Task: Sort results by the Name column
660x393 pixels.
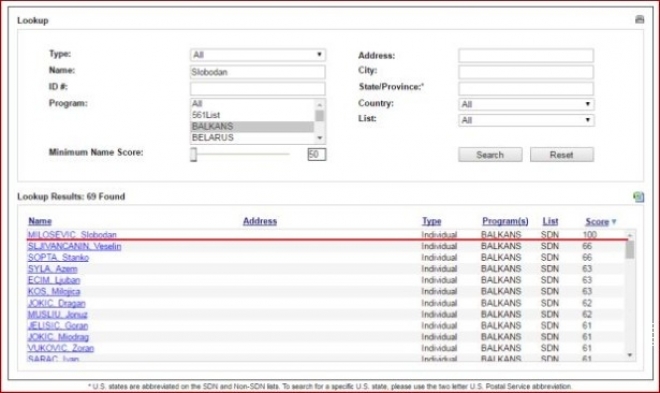Action: (x=40, y=221)
